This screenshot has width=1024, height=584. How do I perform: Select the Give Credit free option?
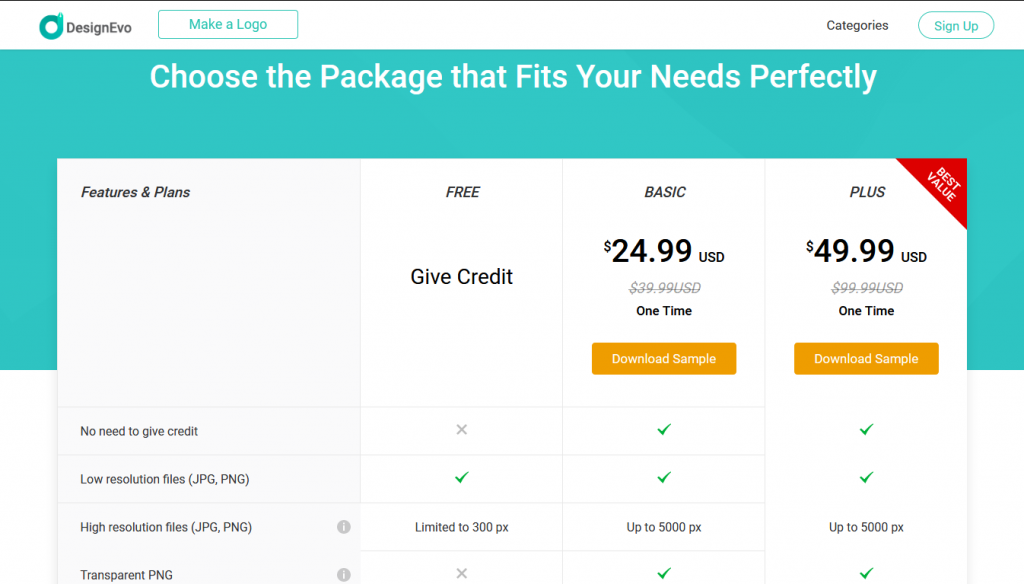coord(462,276)
